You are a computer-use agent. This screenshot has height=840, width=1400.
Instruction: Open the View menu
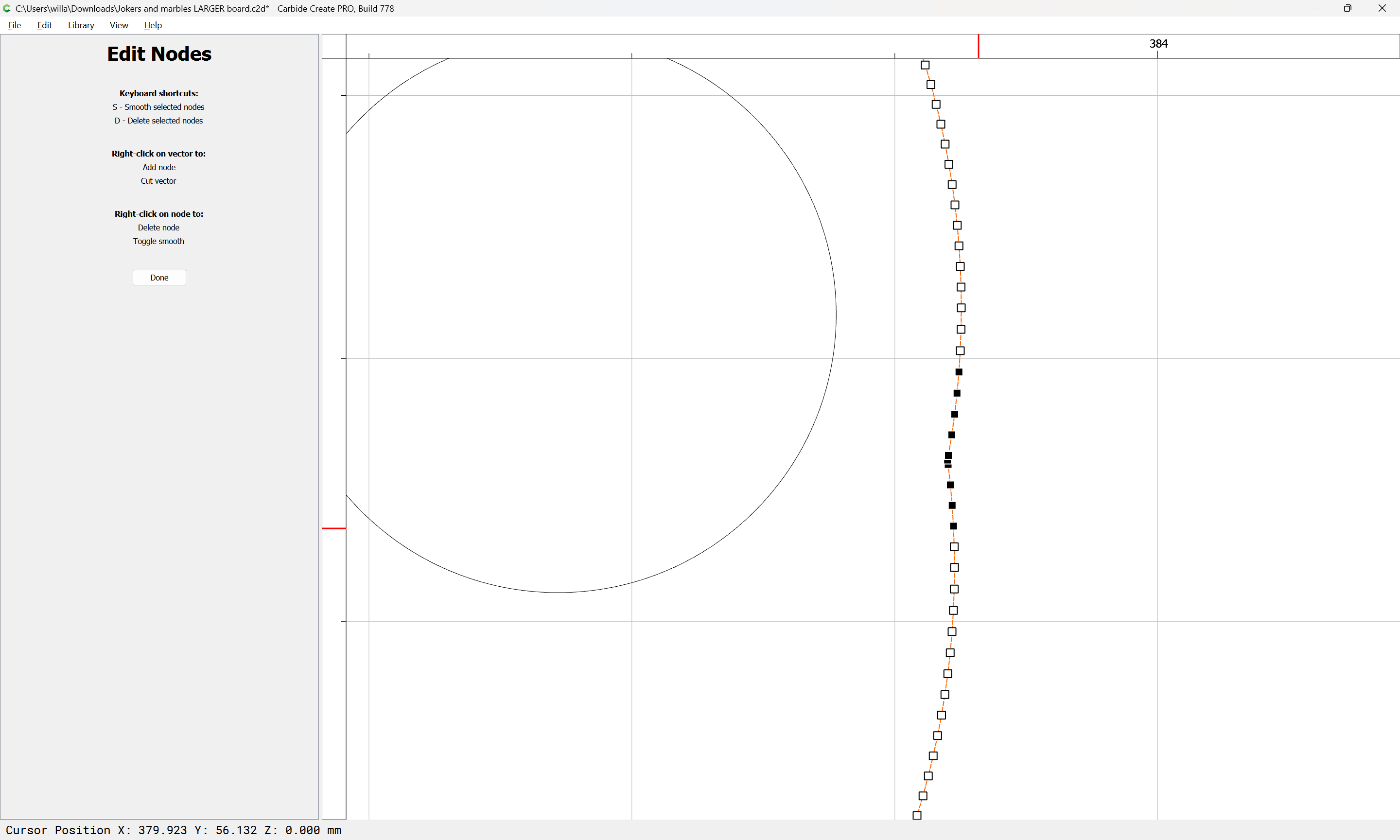click(119, 25)
